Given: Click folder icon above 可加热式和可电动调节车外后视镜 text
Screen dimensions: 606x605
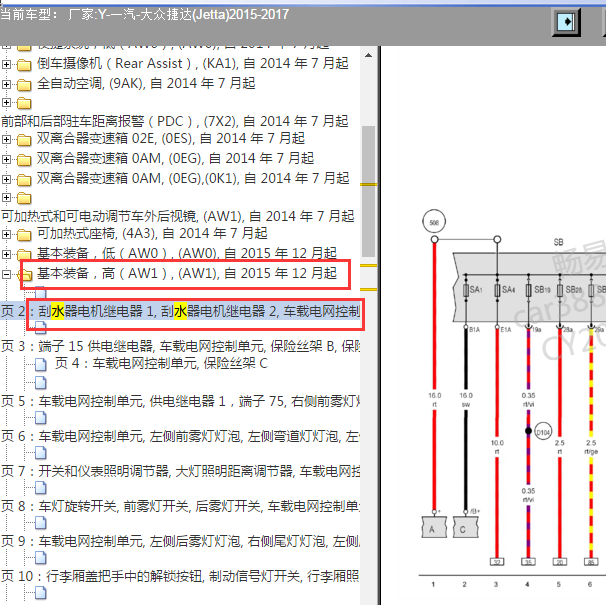Looking at the screenshot, I should point(24,198).
